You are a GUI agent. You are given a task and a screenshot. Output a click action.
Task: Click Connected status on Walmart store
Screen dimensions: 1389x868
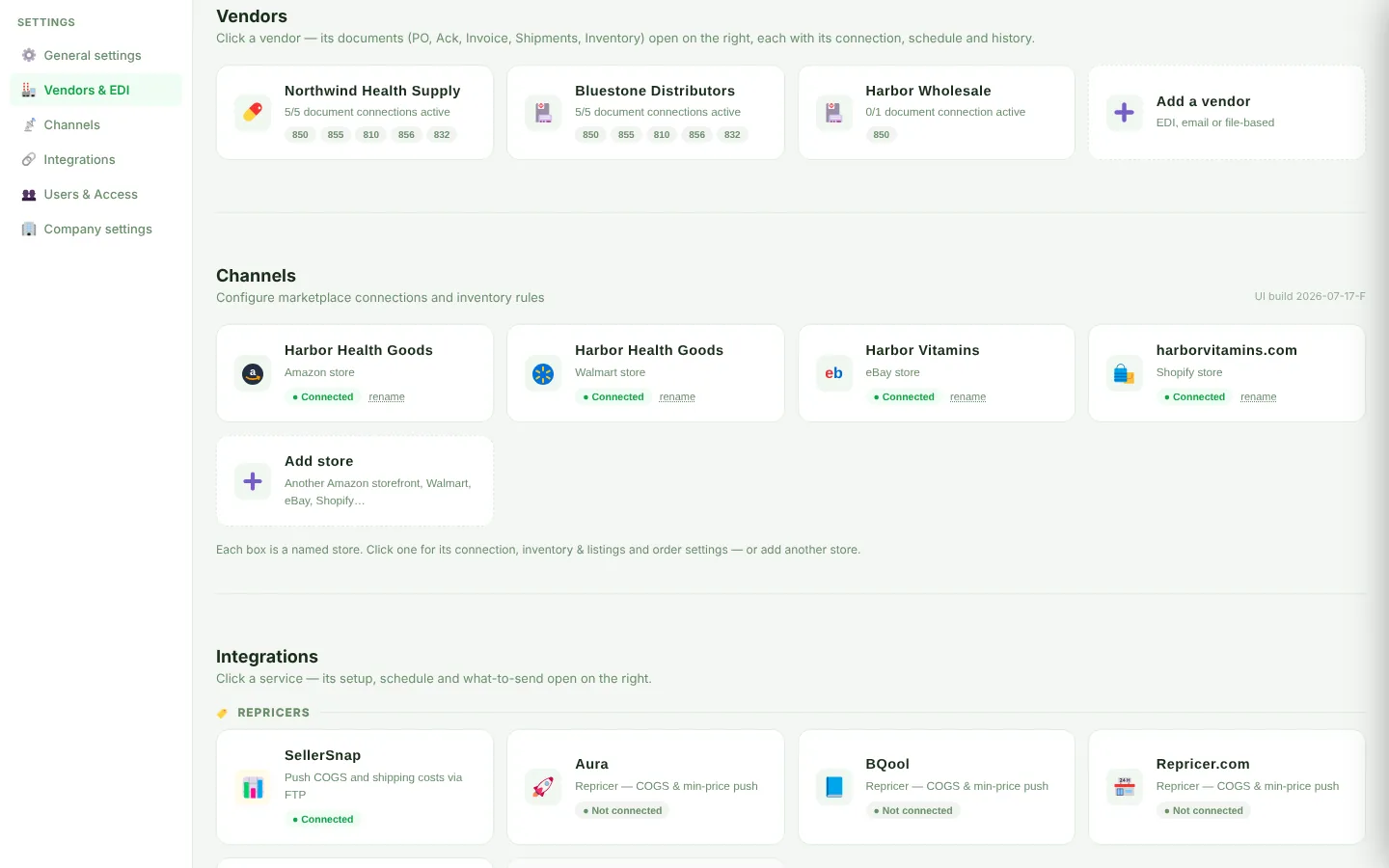(613, 396)
